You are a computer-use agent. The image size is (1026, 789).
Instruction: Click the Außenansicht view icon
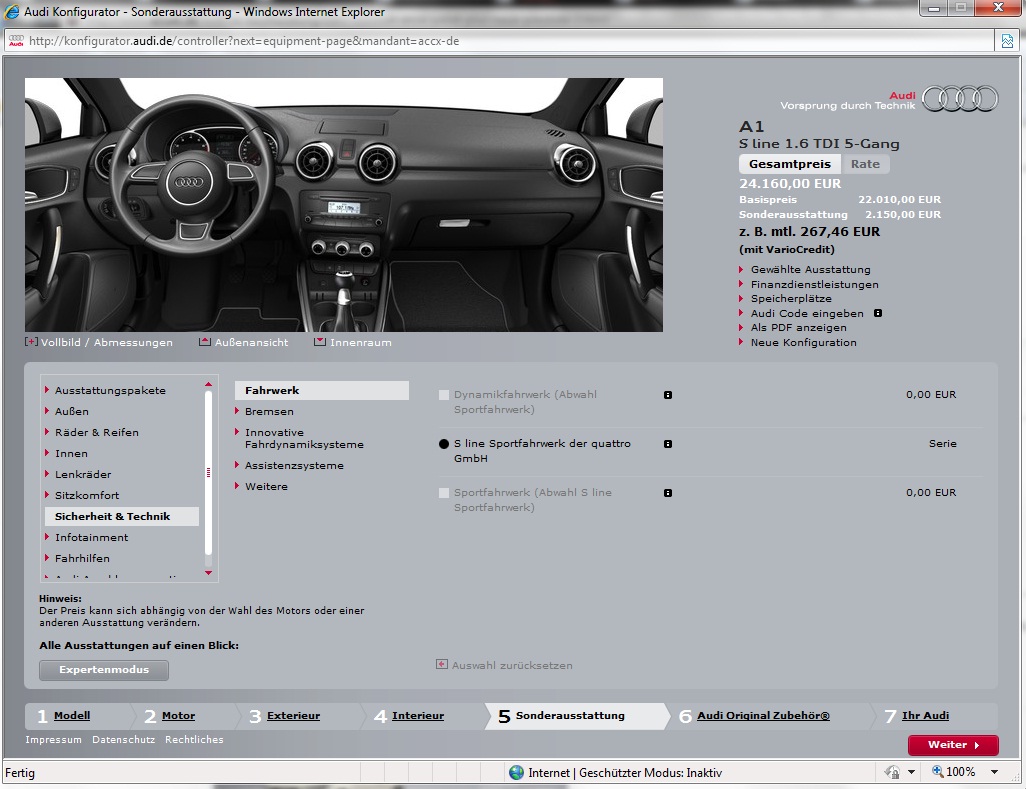pos(205,342)
